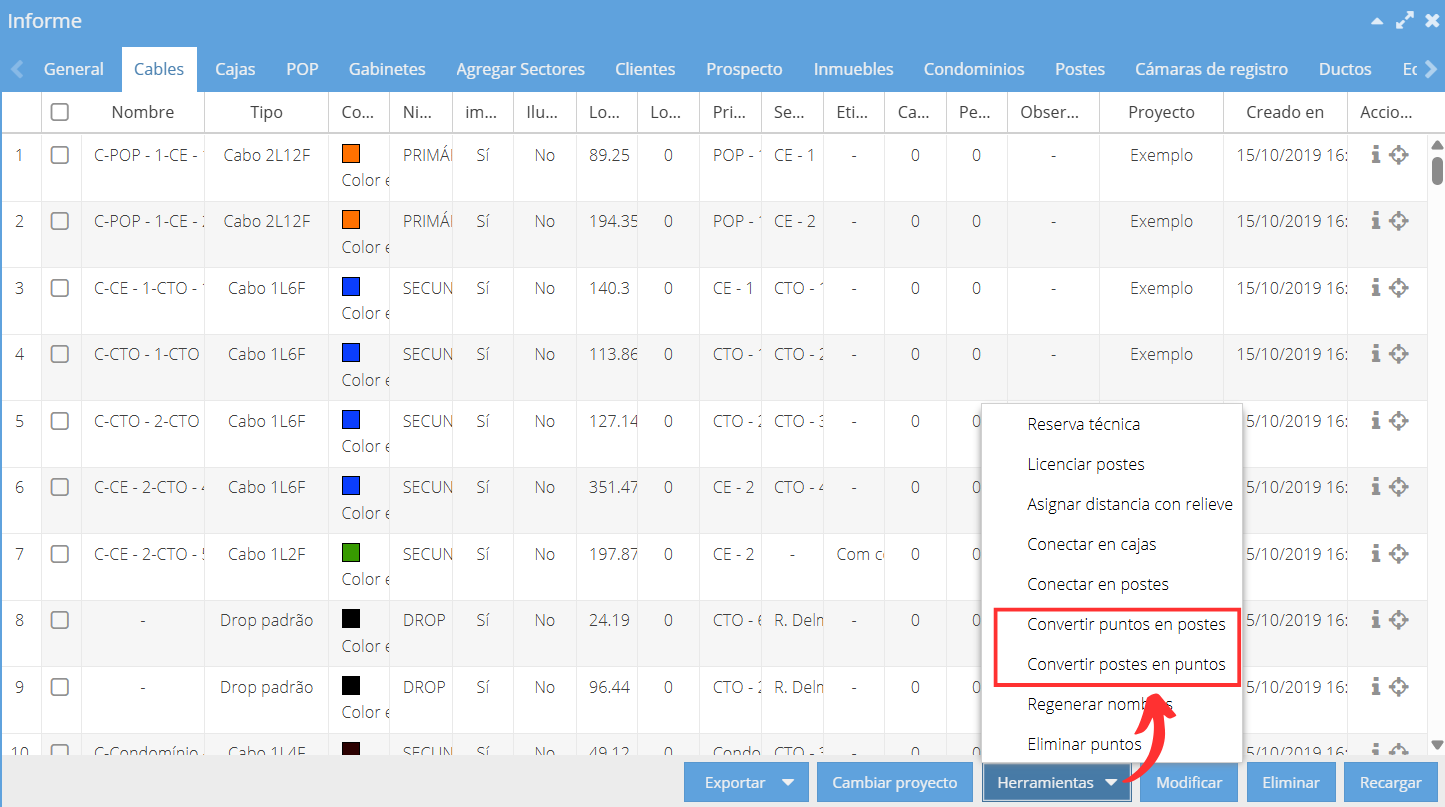Image resolution: width=1445 pixels, height=807 pixels.
Task: Open the Herramientas tools dropdown
Action: coord(1056,783)
